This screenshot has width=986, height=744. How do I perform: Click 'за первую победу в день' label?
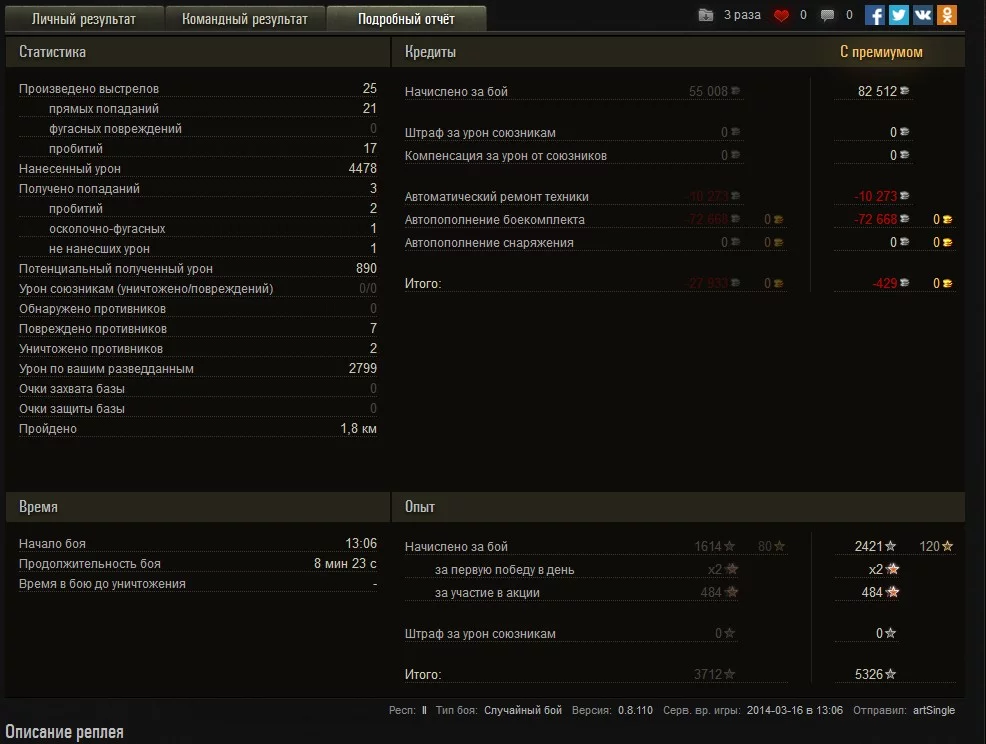point(504,570)
